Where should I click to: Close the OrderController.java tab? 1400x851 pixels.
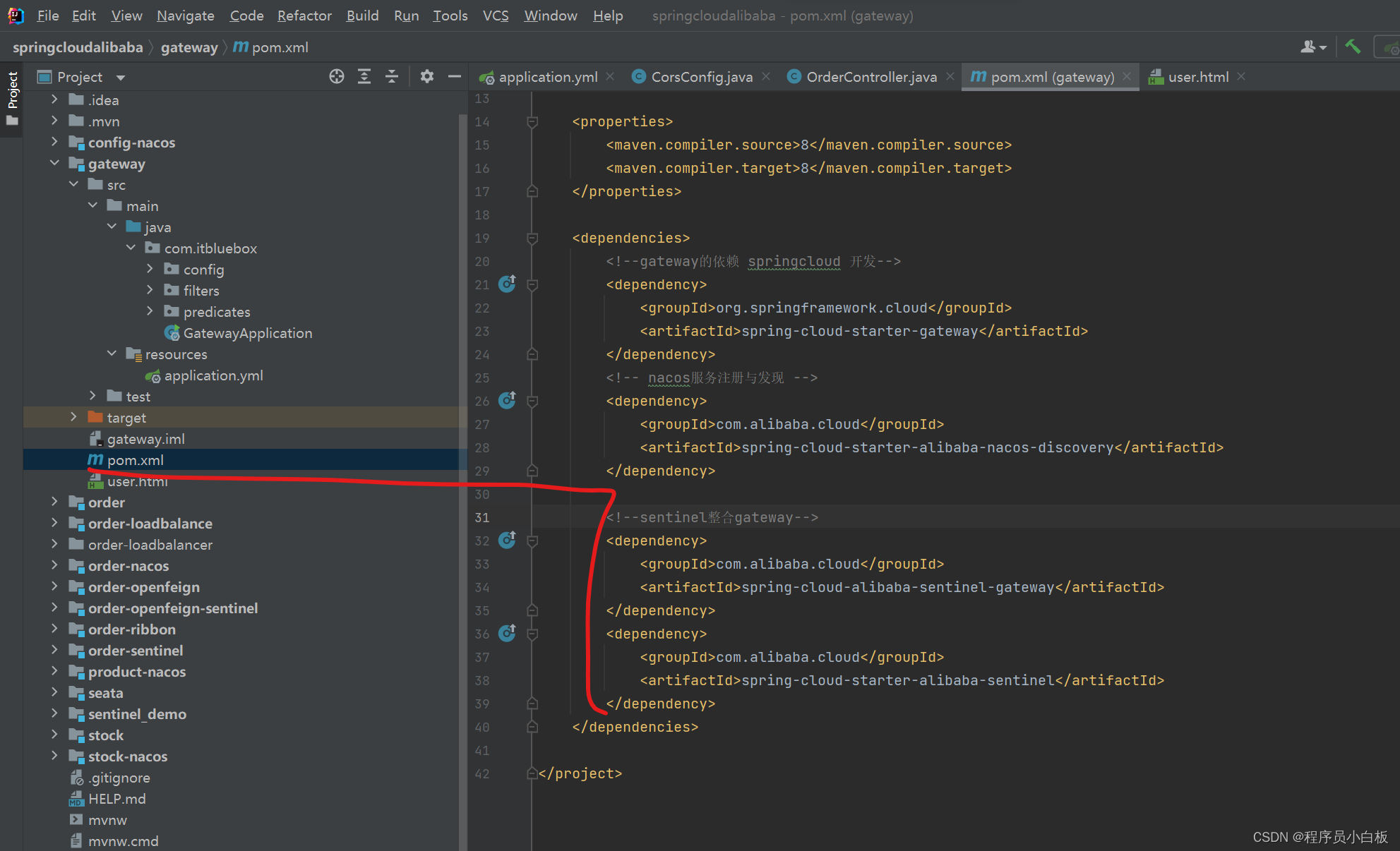point(950,76)
